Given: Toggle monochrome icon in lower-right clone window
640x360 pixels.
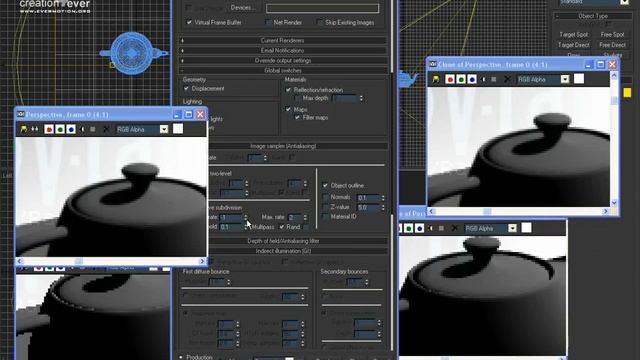Looking at the screenshot, I should click(x=441, y=229).
